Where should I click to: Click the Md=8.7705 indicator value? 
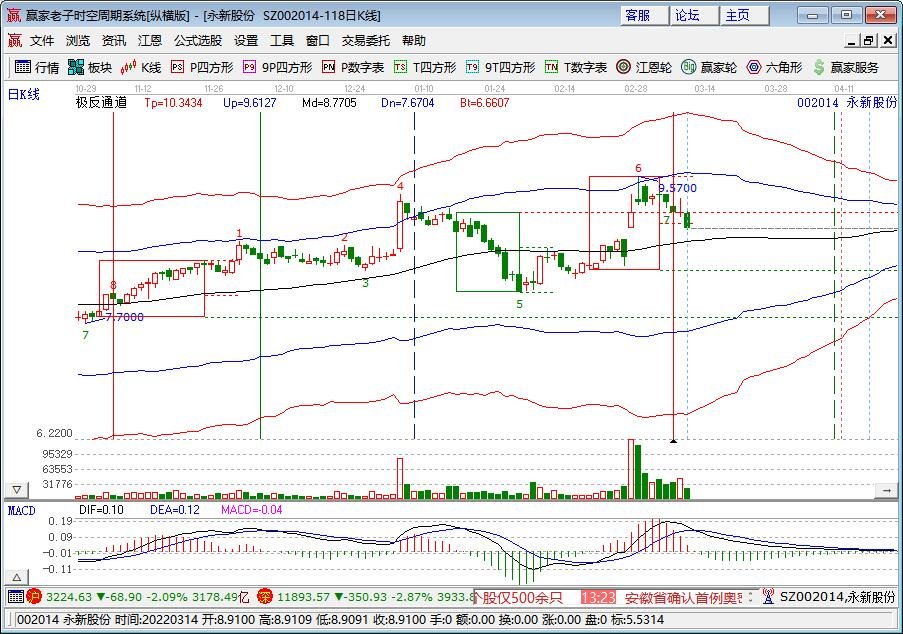(329, 102)
